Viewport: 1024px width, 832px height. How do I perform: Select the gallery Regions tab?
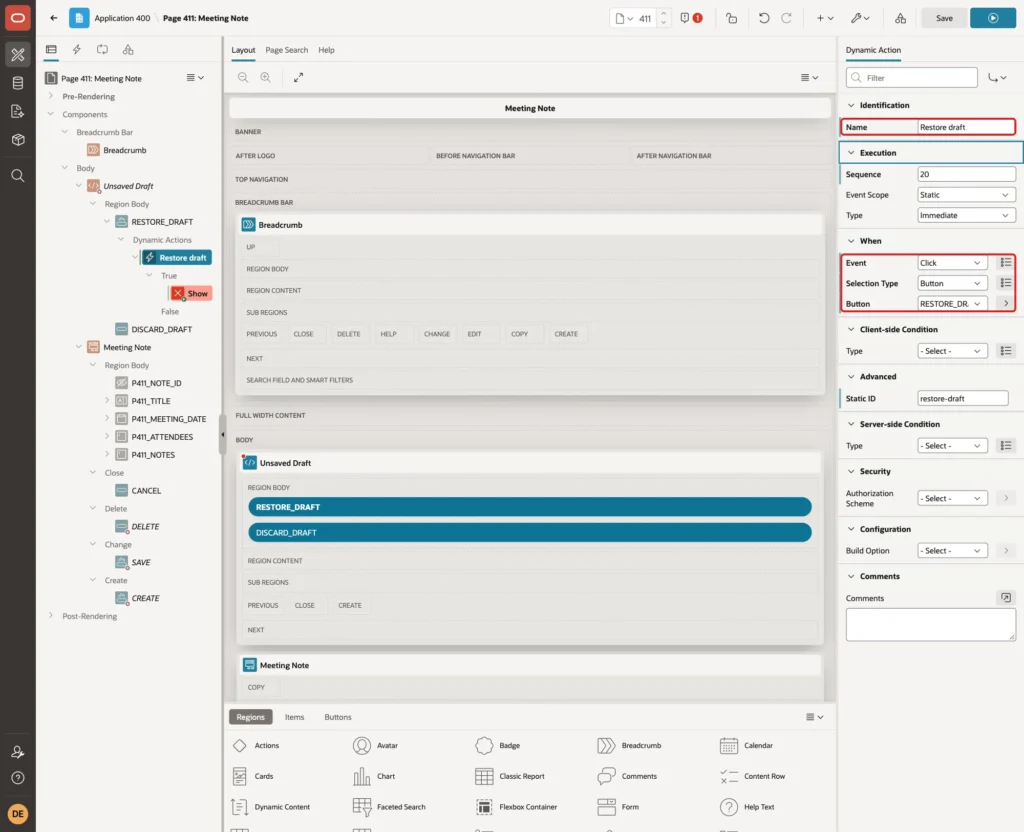250,717
